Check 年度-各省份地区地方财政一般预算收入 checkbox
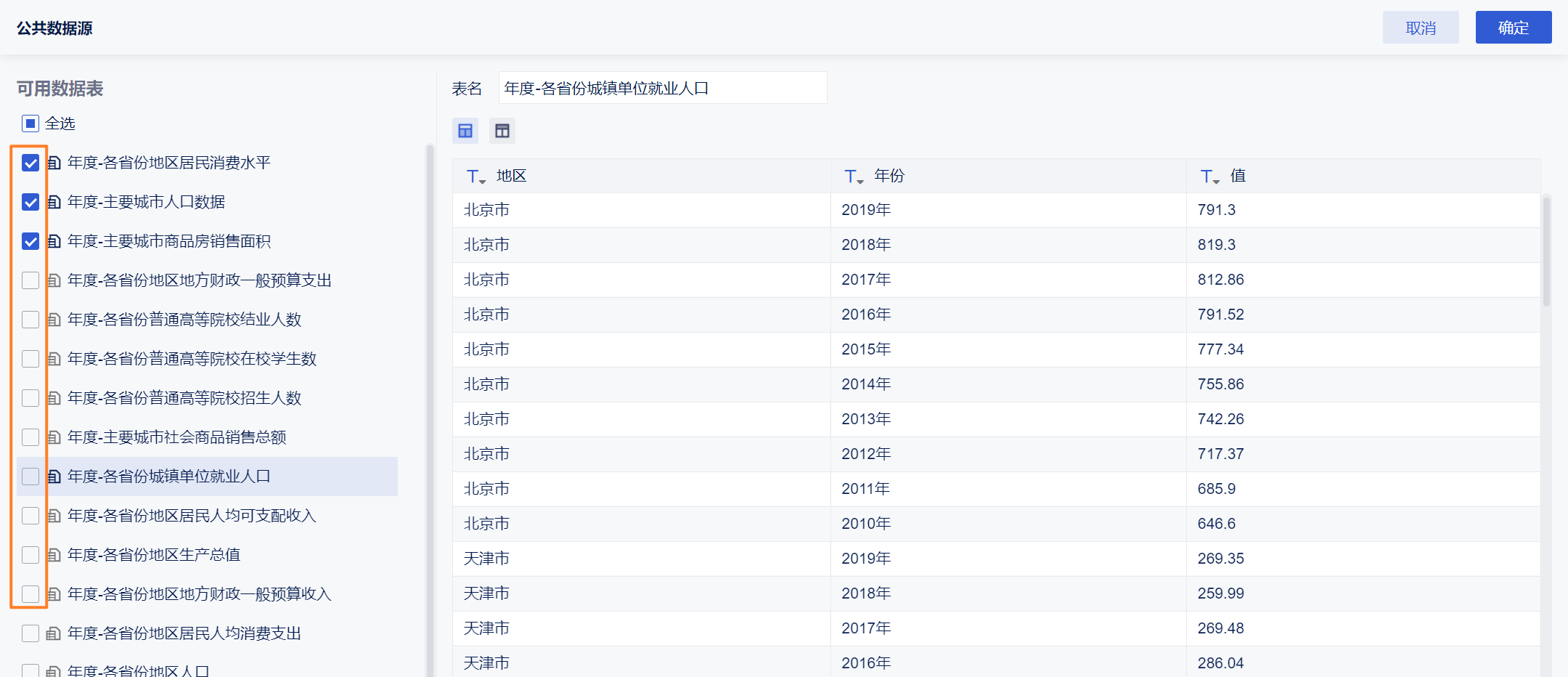This screenshot has height=677, width=1568. pos(30,594)
